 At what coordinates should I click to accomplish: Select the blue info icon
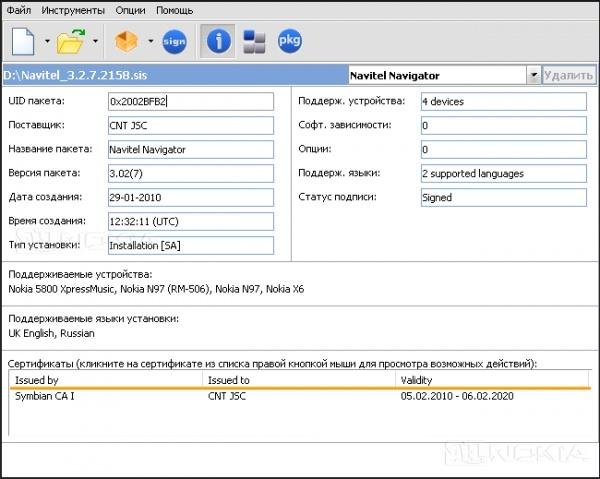(x=218, y=41)
